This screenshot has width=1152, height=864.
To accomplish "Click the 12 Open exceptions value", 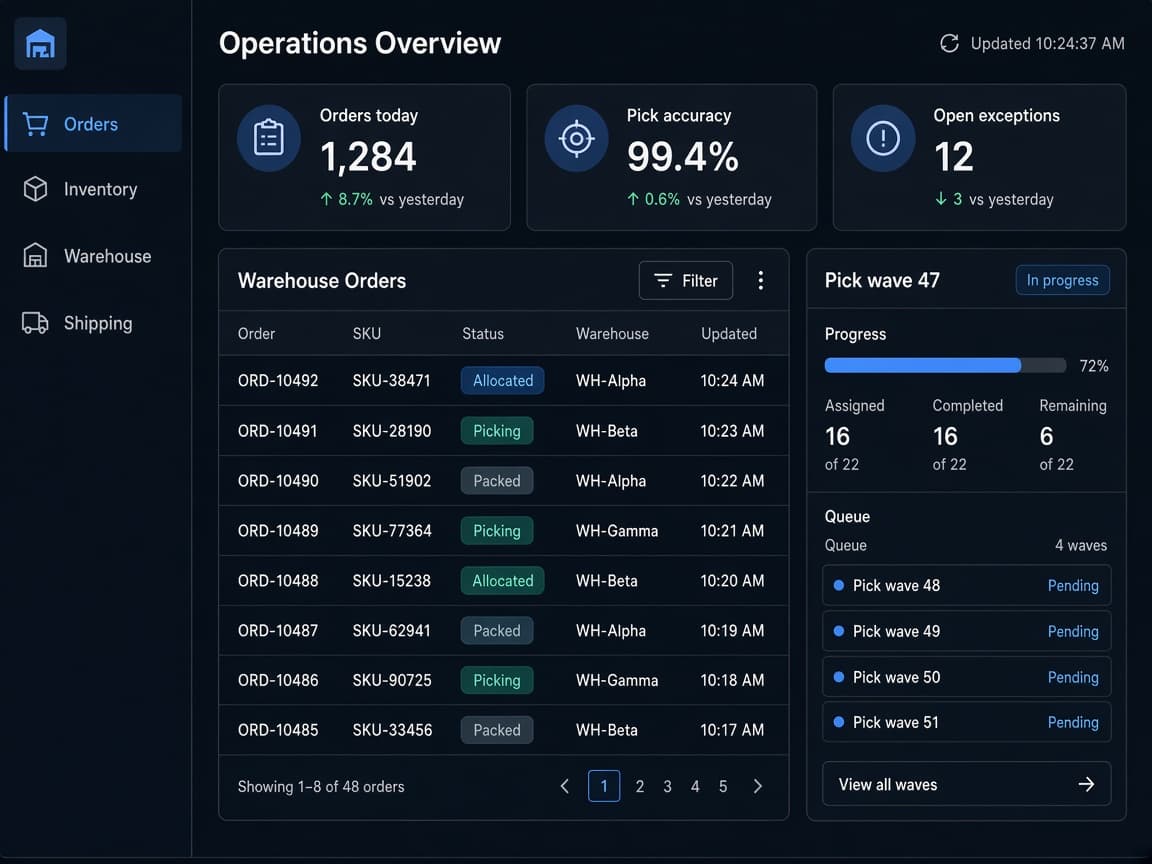I will point(954,156).
